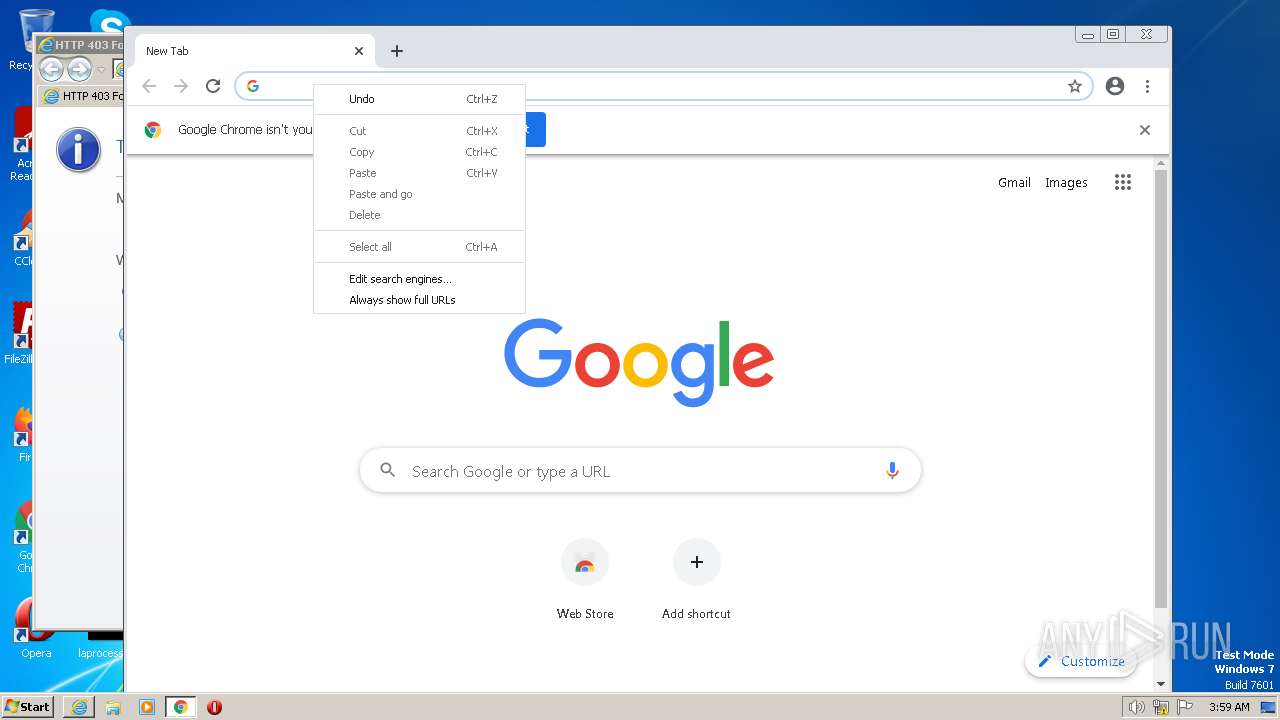
Task: Choose Select all menu entry
Action: [420, 247]
